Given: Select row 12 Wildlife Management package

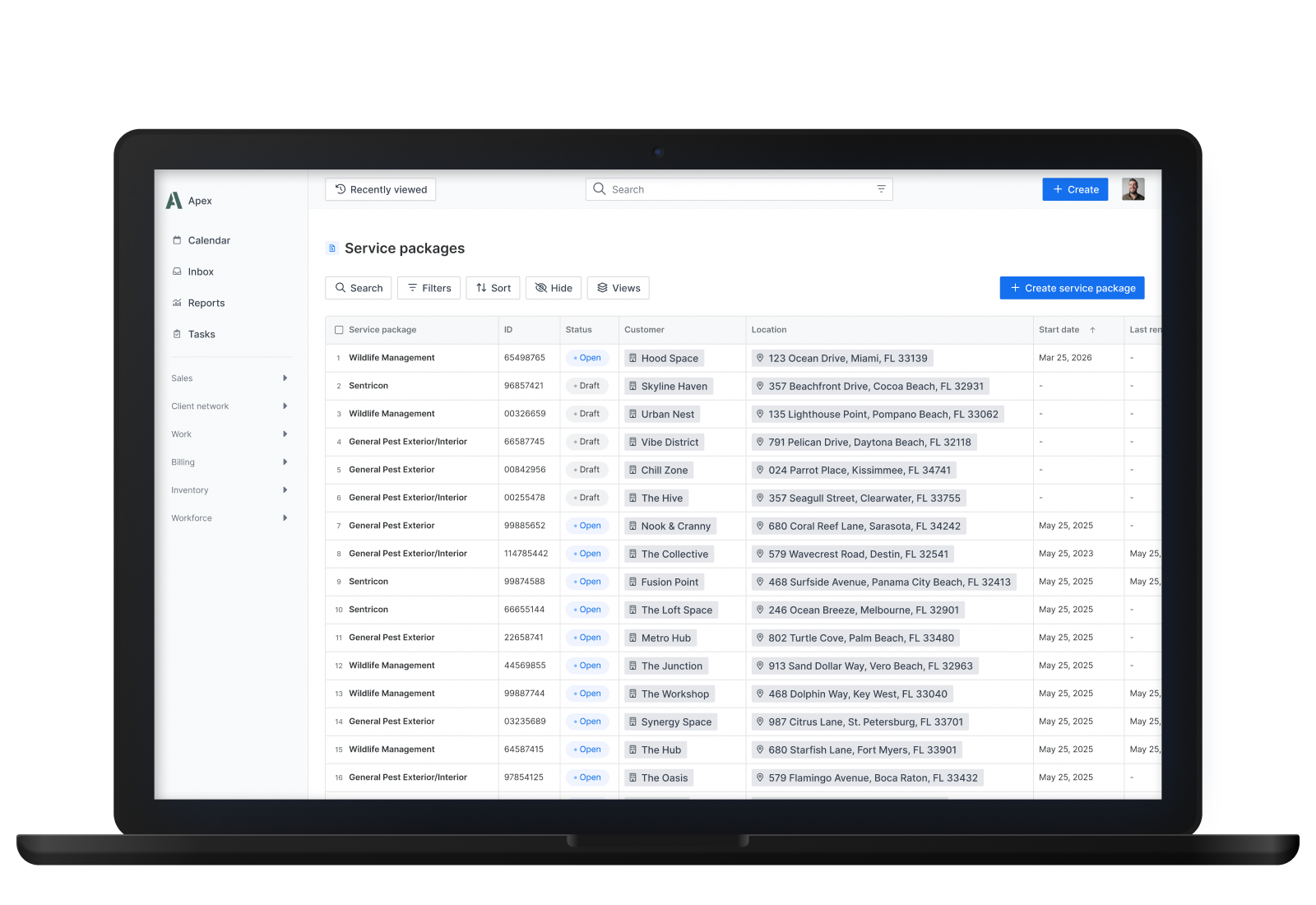Looking at the screenshot, I should [392, 666].
